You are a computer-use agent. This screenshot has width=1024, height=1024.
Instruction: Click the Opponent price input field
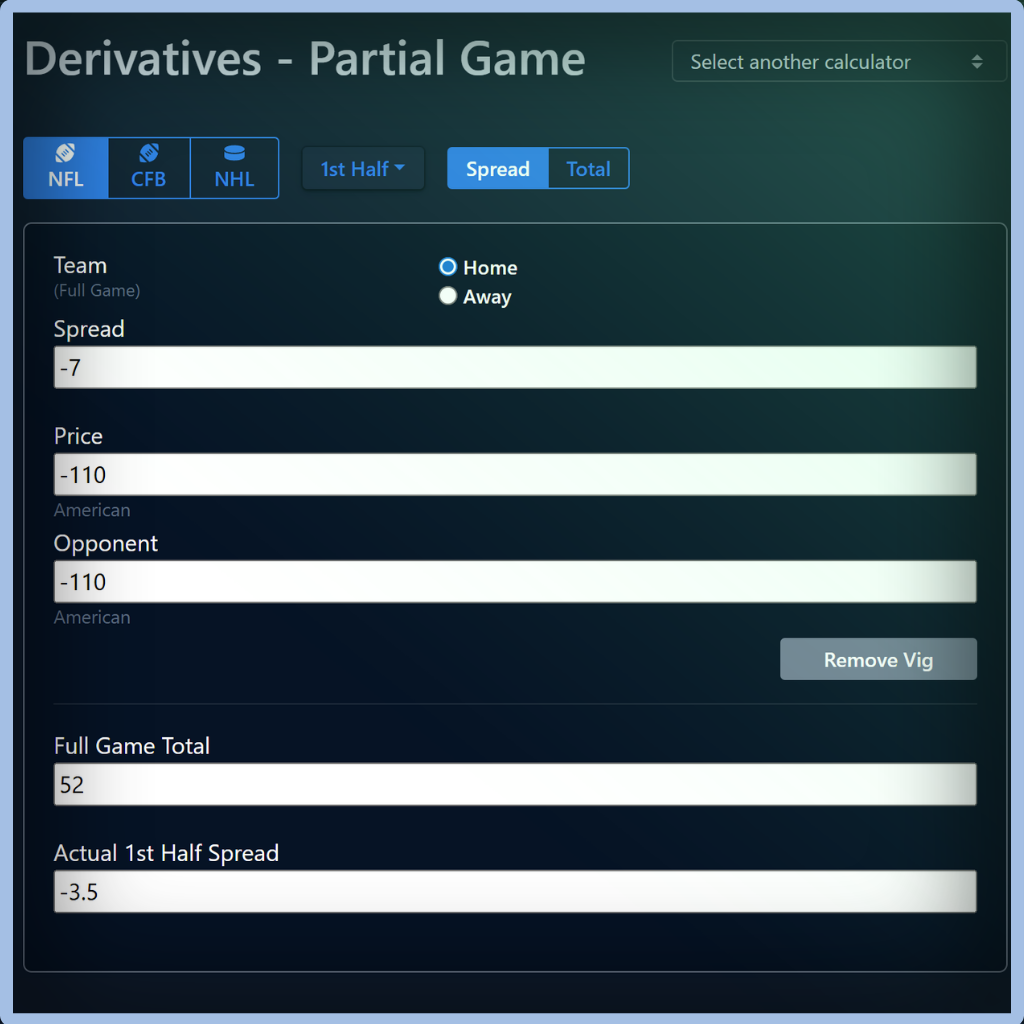click(x=515, y=581)
